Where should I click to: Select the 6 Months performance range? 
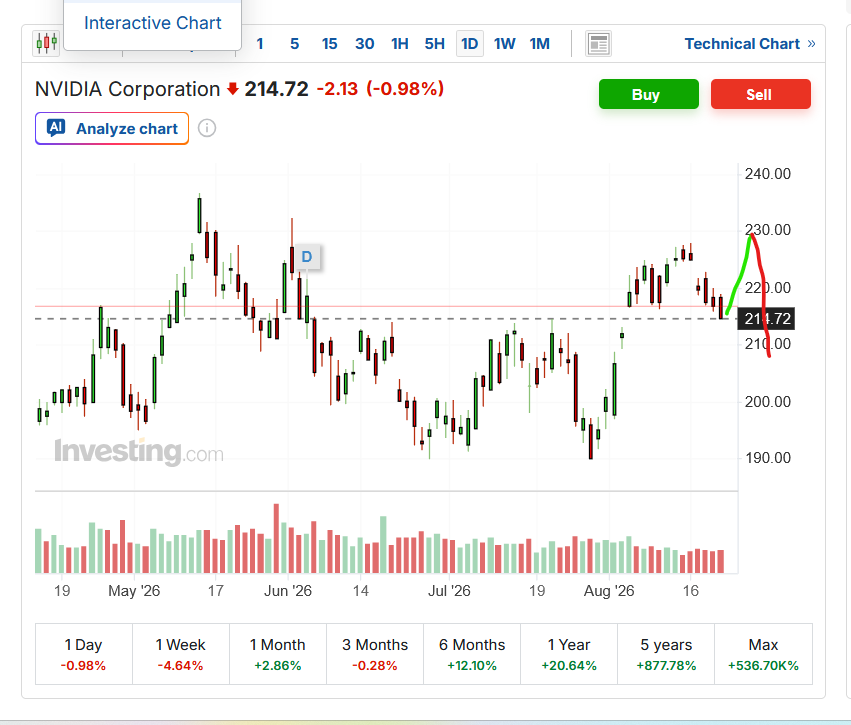click(x=472, y=654)
